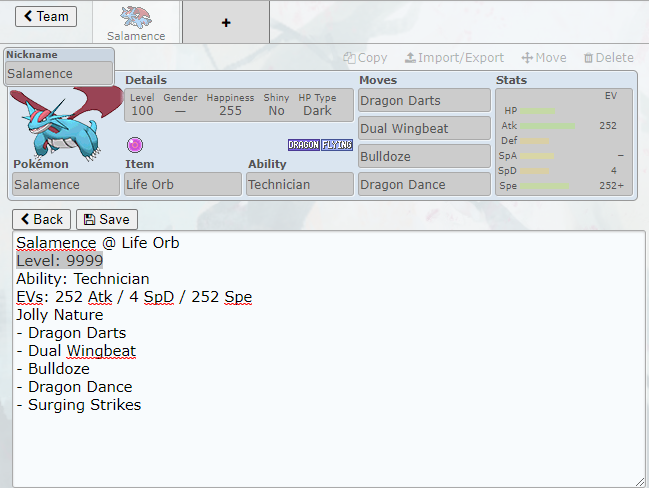Click the SpD stat bar
Screen dimensions: 649x488
tap(535, 171)
